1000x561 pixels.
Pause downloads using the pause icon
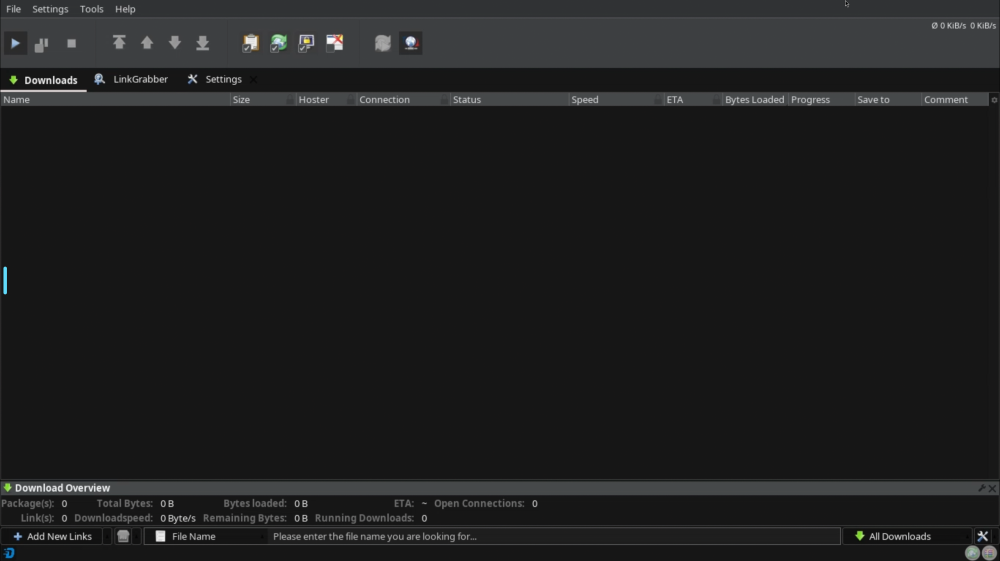[41, 43]
